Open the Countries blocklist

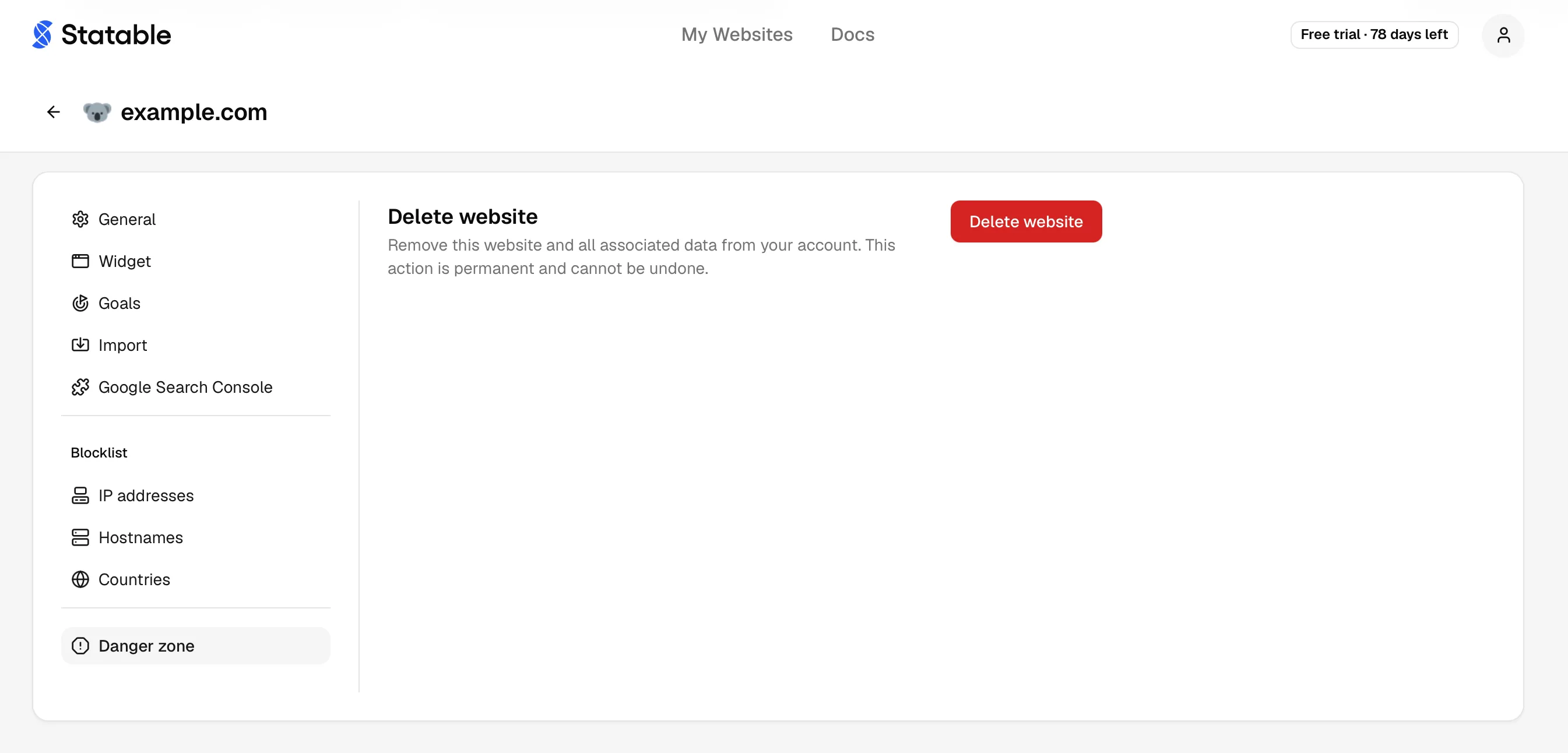click(195, 579)
